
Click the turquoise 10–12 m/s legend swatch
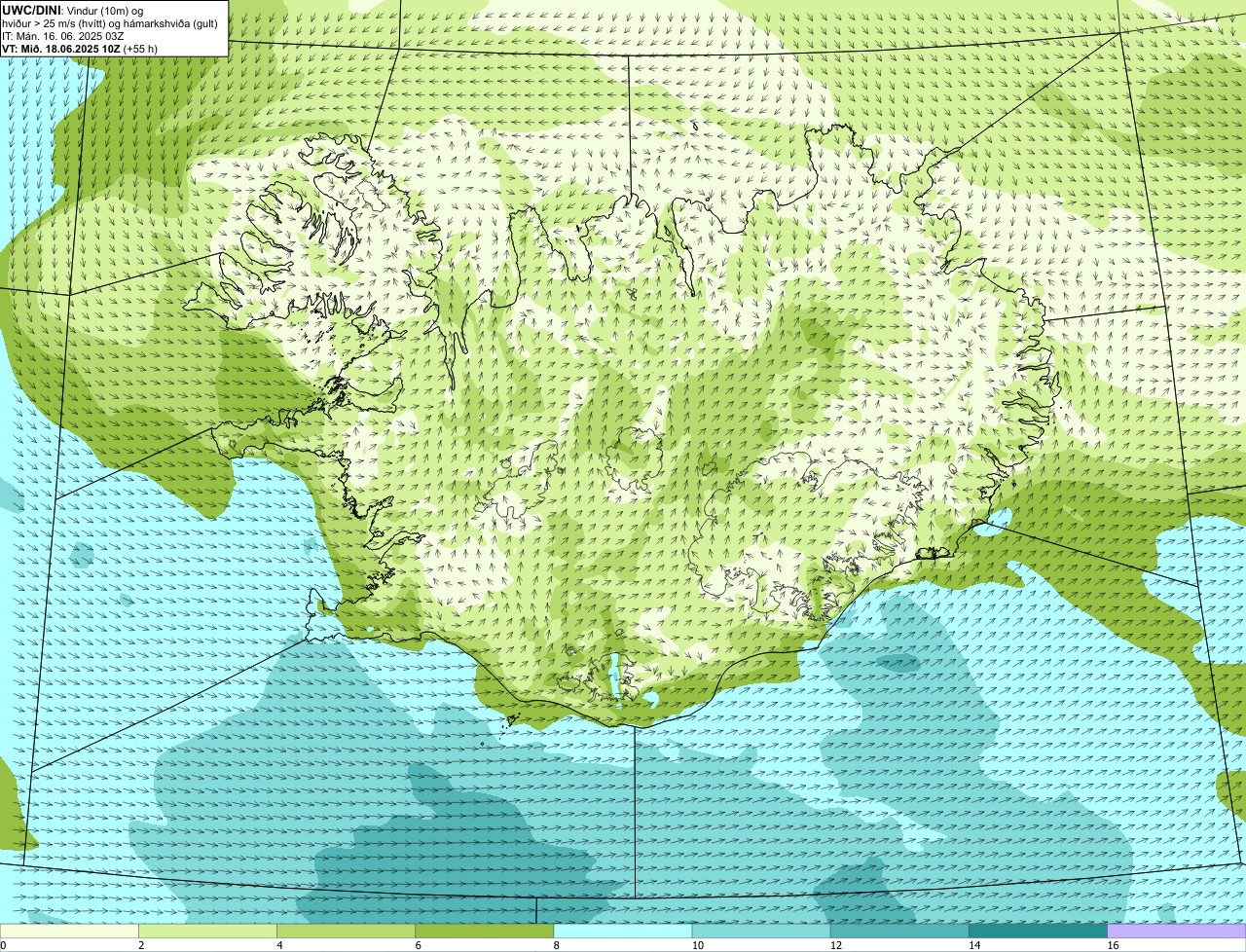761,931
